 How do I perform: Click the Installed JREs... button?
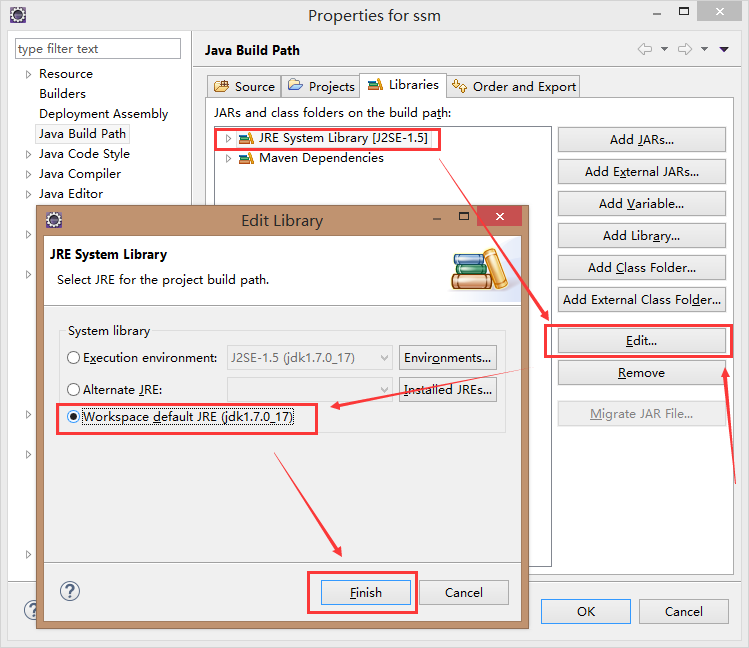[448, 390]
